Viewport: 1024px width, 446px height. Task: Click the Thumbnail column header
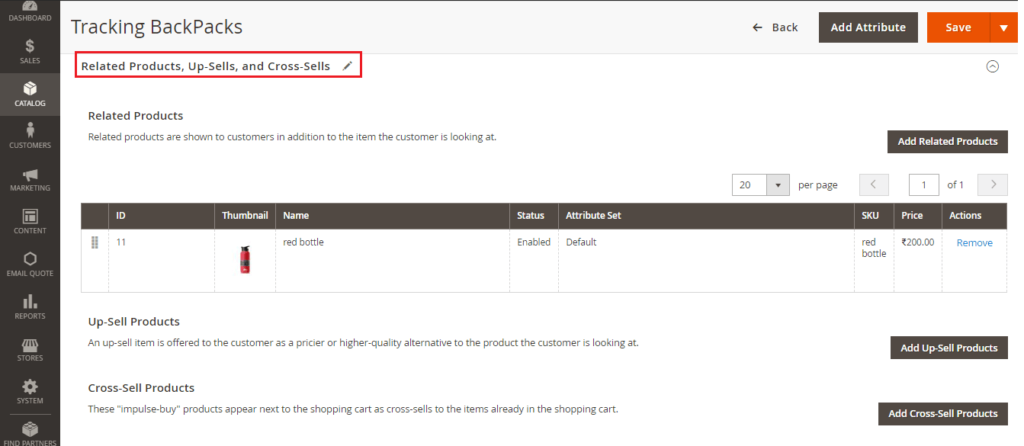(x=245, y=215)
